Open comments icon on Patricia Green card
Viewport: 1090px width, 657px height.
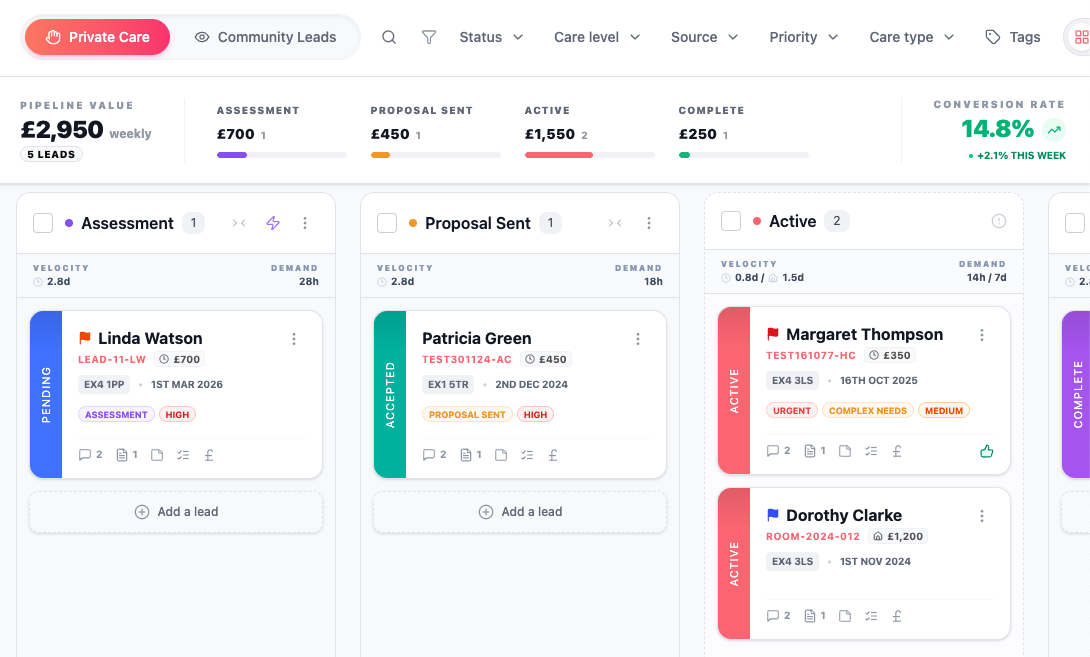coord(429,455)
